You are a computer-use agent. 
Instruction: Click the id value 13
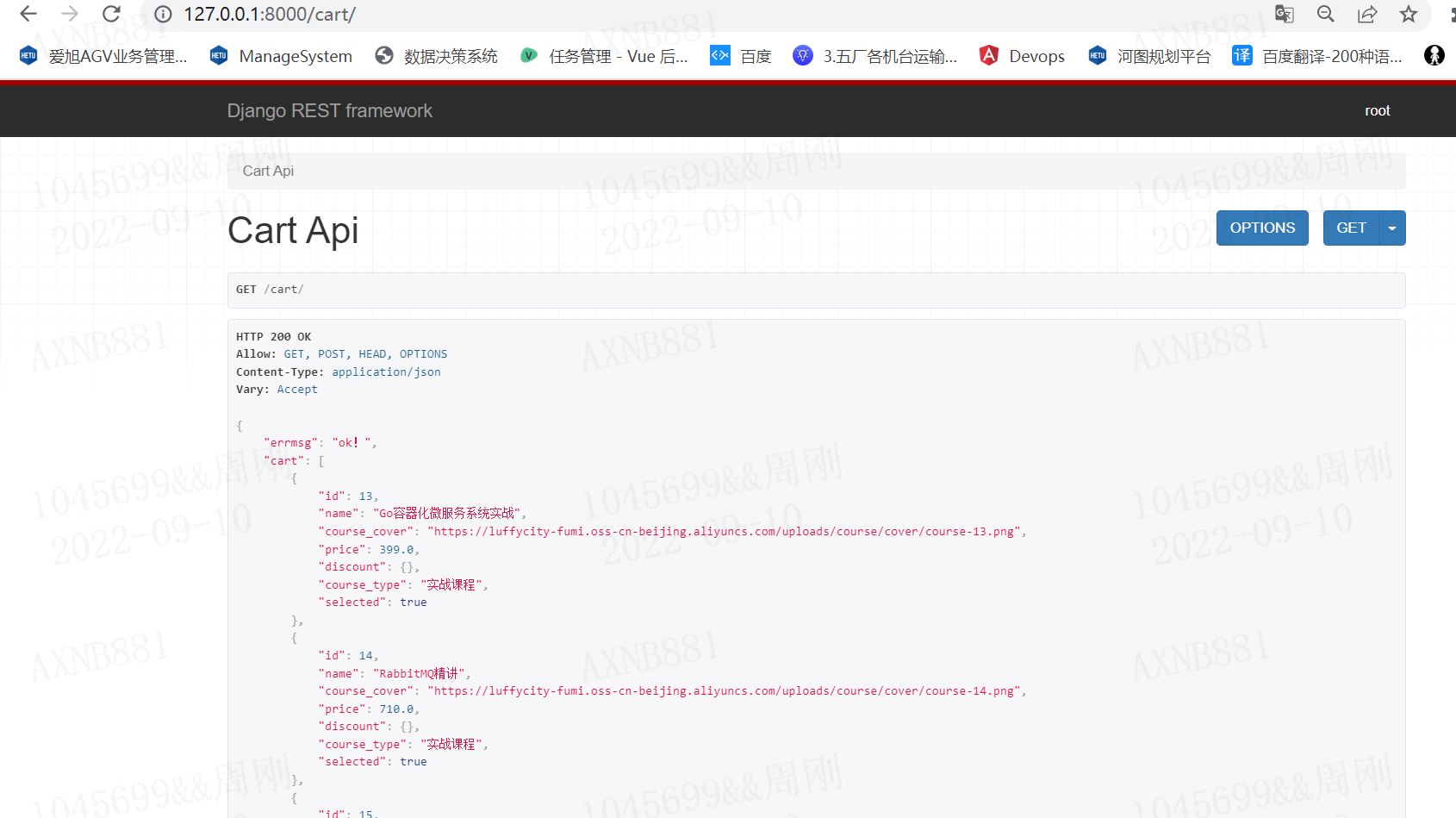coord(366,496)
